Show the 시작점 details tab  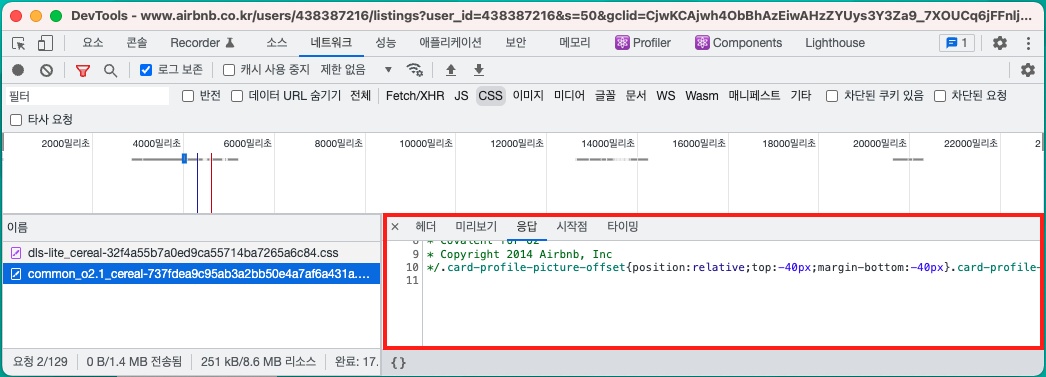pyautogui.click(x=572, y=227)
